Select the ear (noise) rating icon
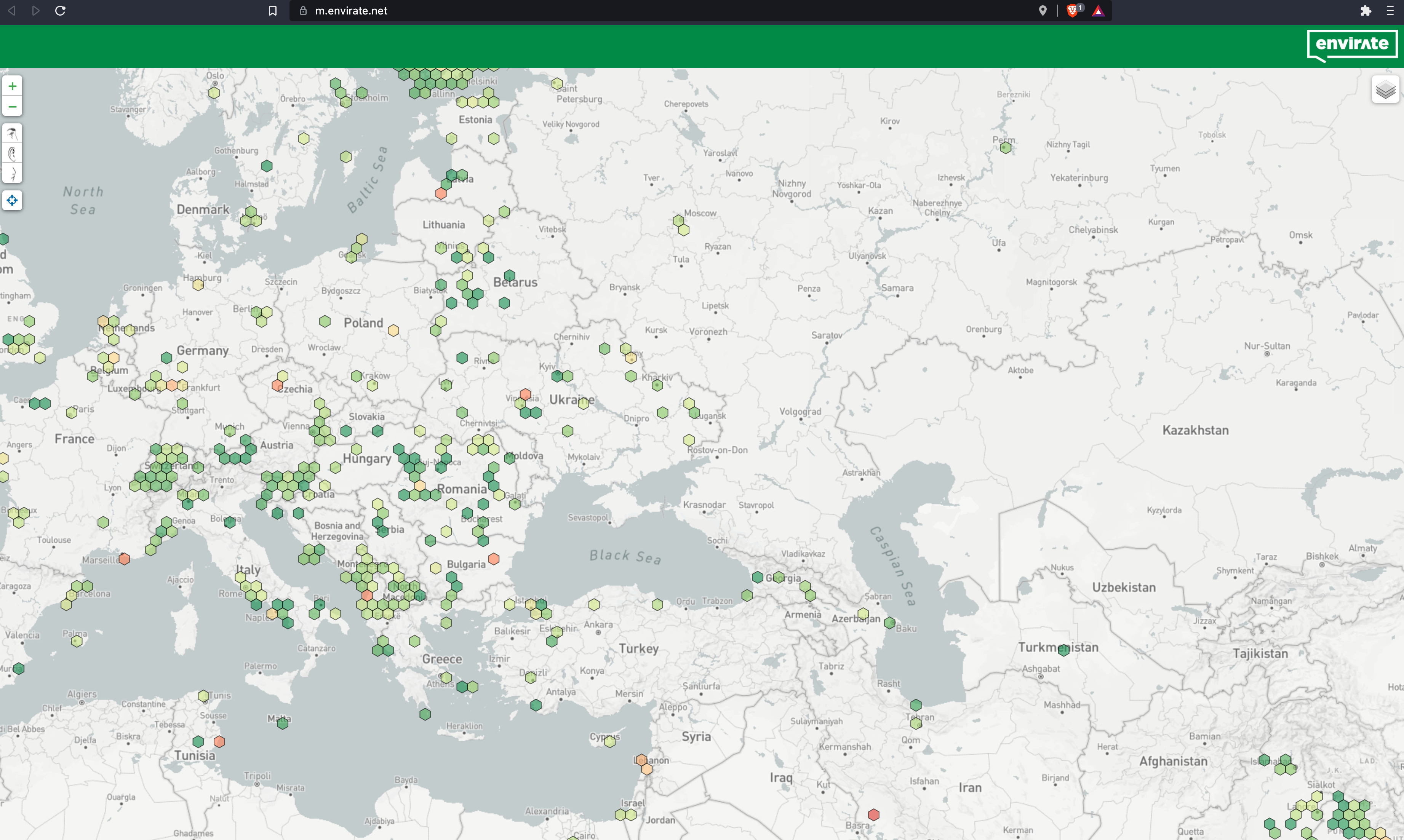The image size is (1404, 840). tap(12, 153)
